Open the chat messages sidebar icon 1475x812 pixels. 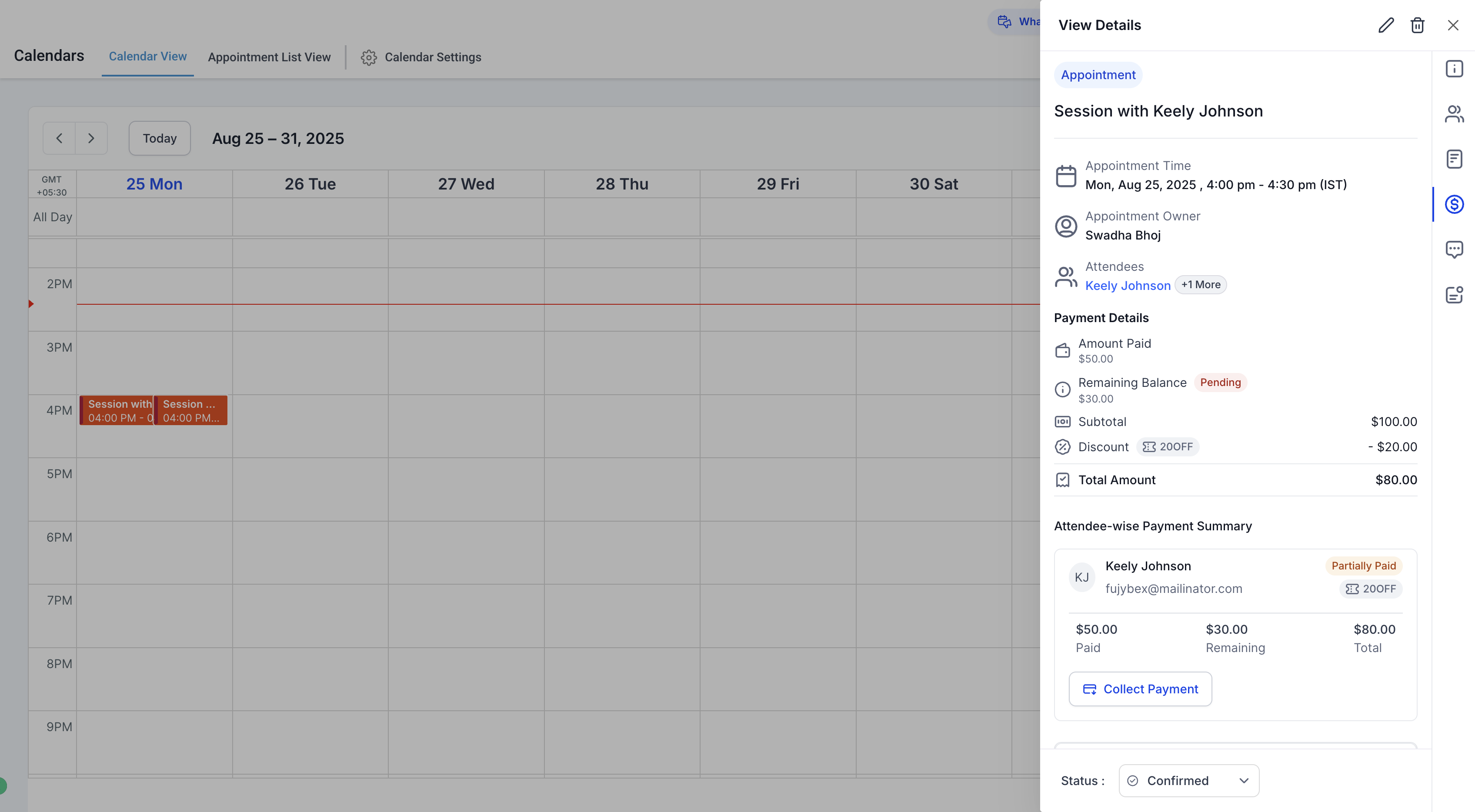pyautogui.click(x=1454, y=250)
